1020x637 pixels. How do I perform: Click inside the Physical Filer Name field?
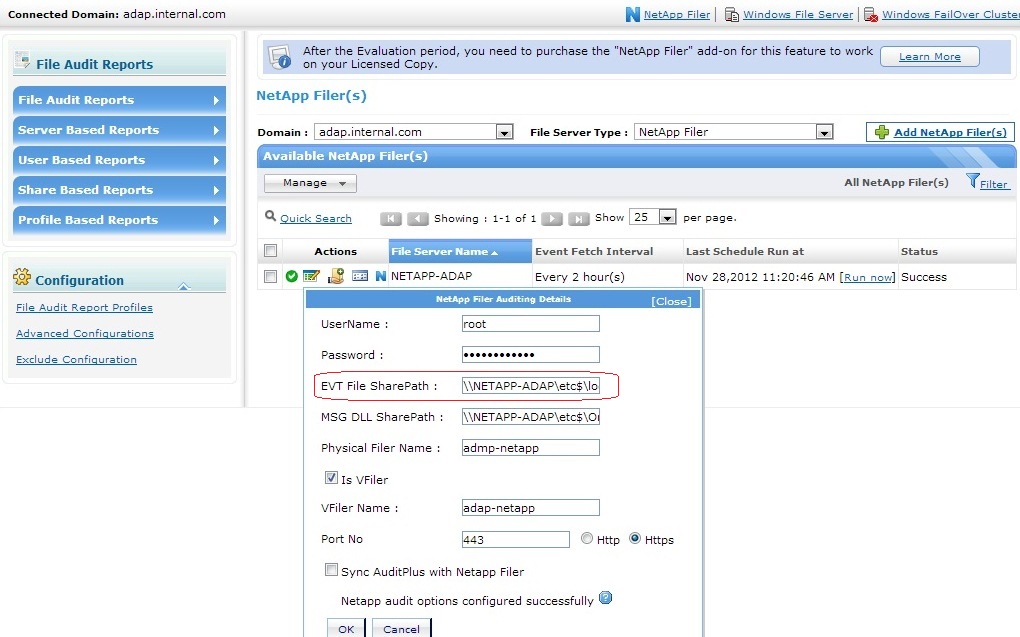[530, 447]
